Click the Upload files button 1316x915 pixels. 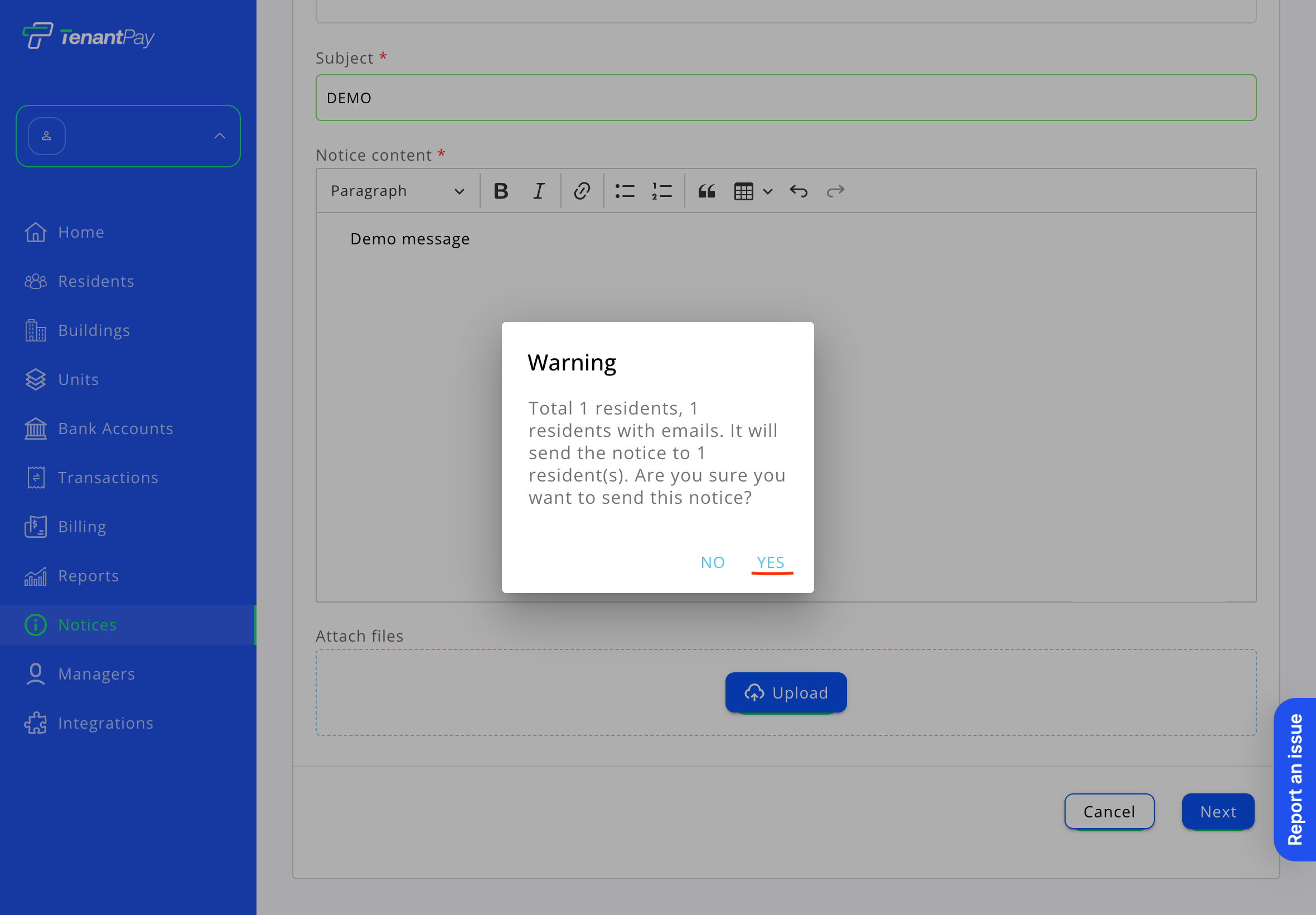pyautogui.click(x=786, y=692)
